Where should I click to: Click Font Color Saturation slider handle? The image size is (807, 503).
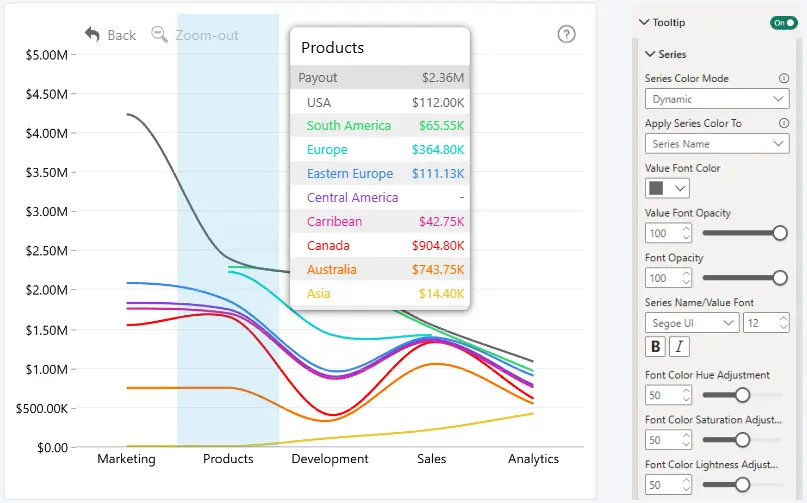point(742,440)
